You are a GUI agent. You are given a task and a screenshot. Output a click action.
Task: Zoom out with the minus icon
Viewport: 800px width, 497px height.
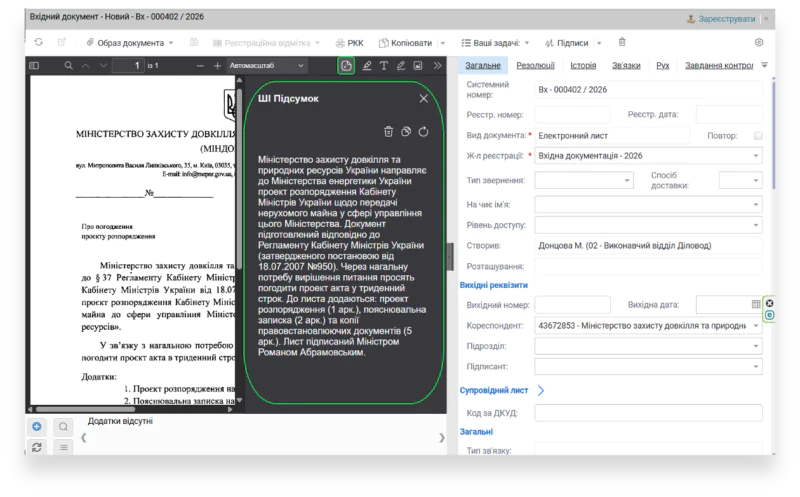(x=200, y=65)
